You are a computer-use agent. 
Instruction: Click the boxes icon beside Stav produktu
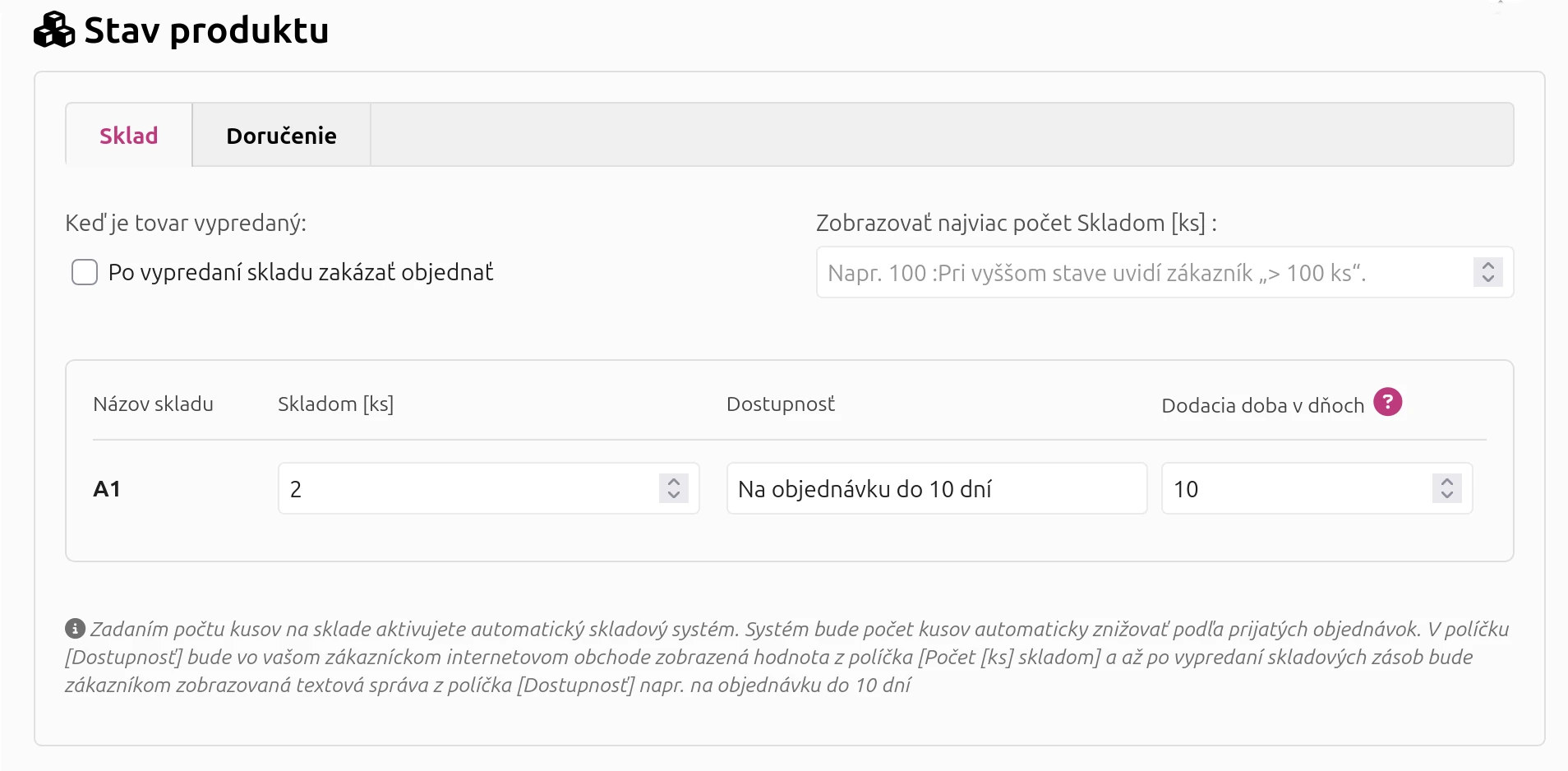(54, 30)
